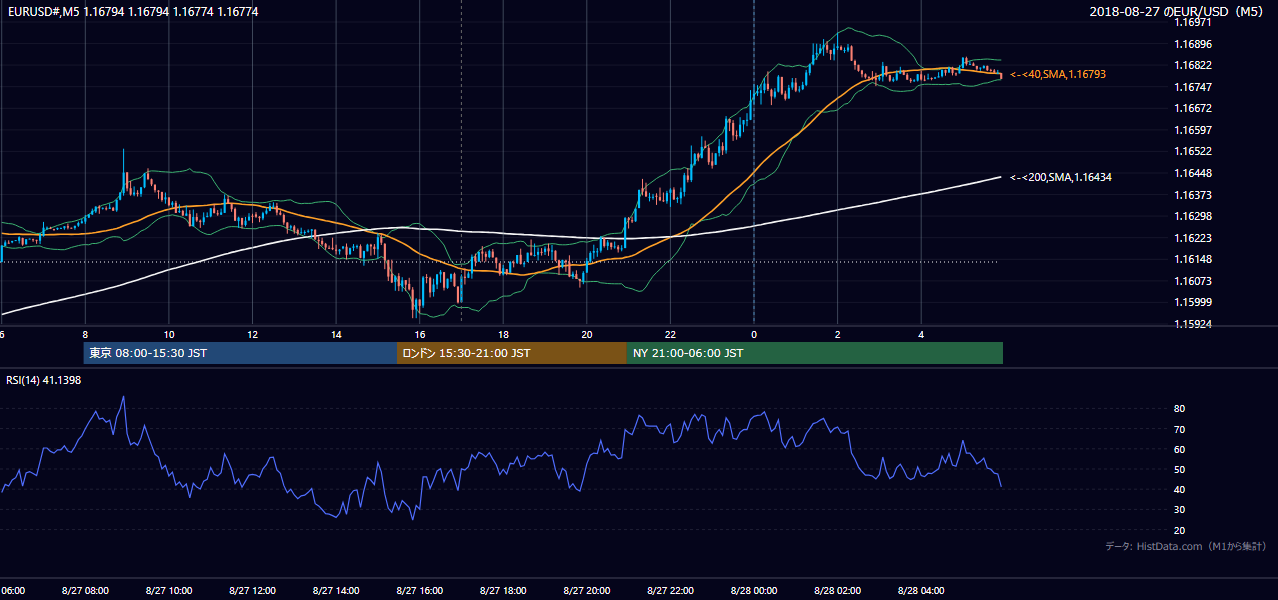Screen dimensions: 1278x600
Task: Click date axis label 8/28 04:00
Action: (x=921, y=590)
